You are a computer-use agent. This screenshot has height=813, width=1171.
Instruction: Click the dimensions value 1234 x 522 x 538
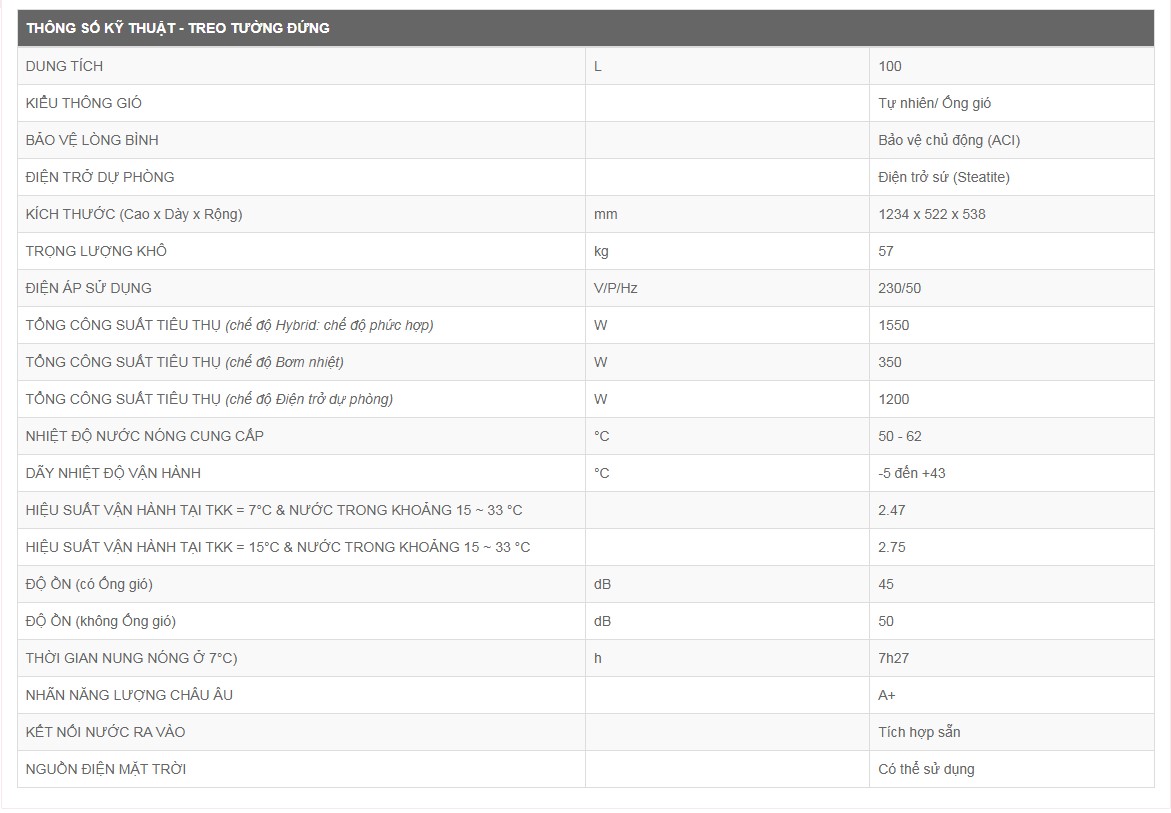(931, 214)
